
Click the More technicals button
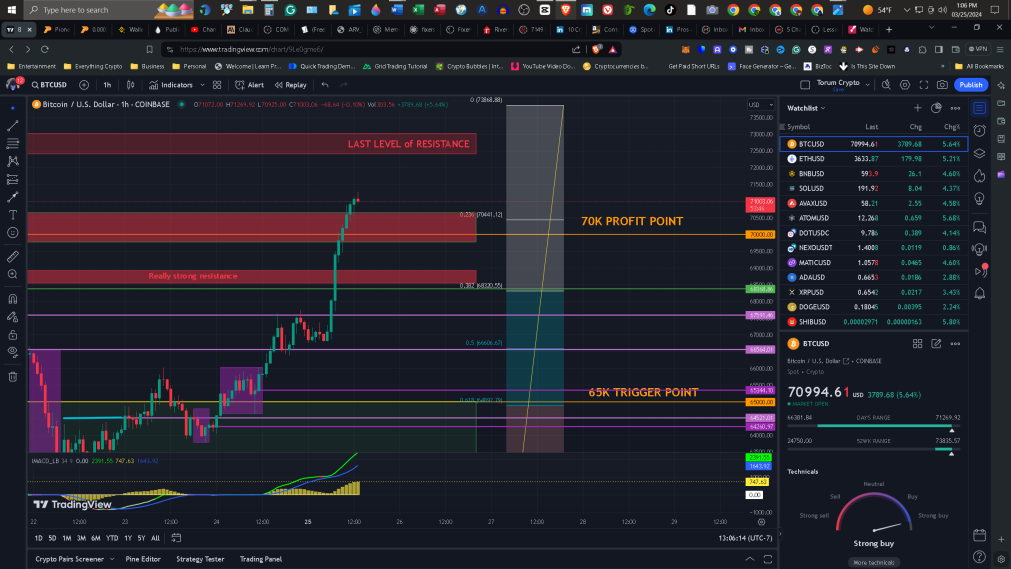(874, 563)
